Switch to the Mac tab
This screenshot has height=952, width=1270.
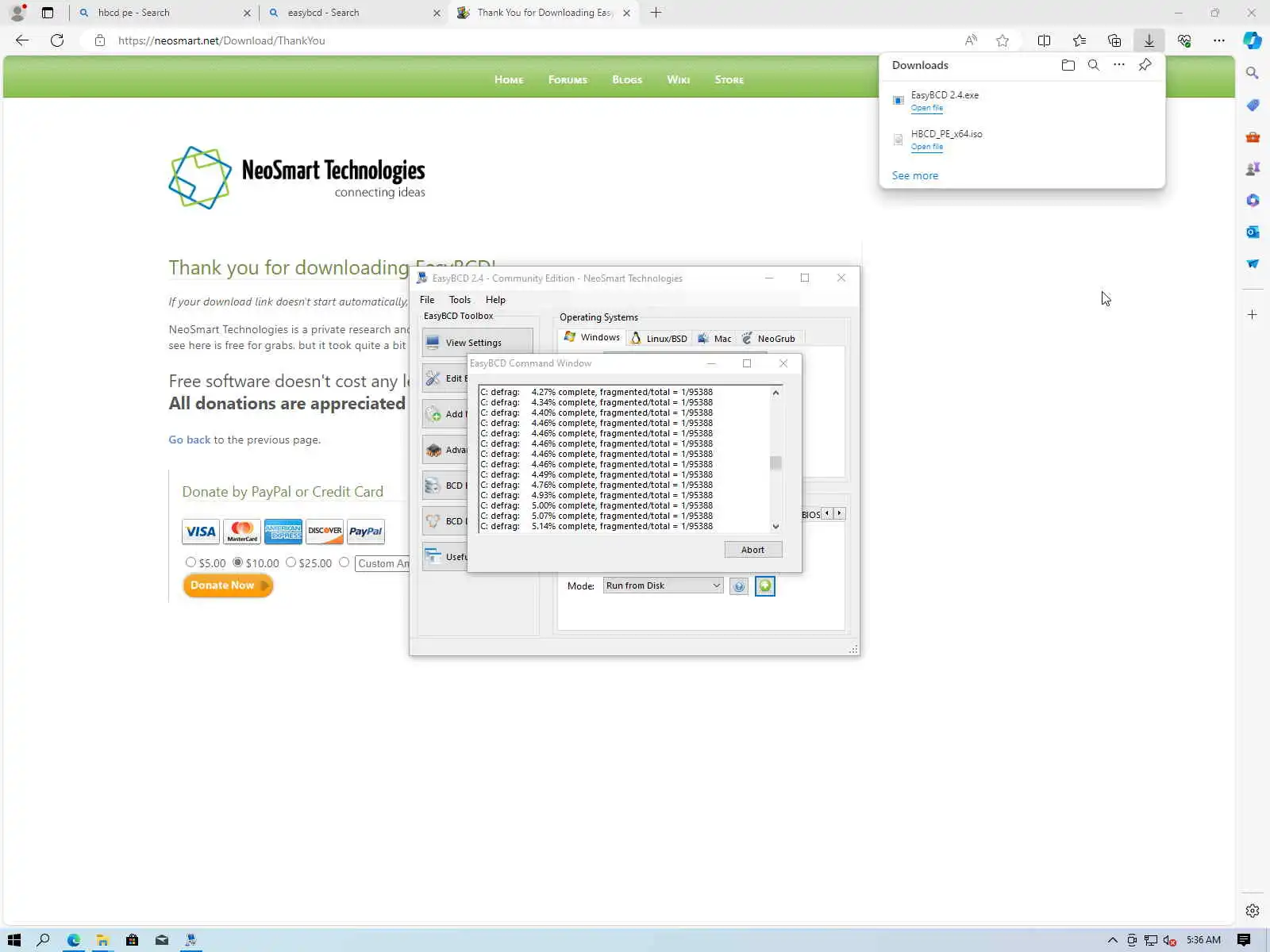(x=714, y=339)
